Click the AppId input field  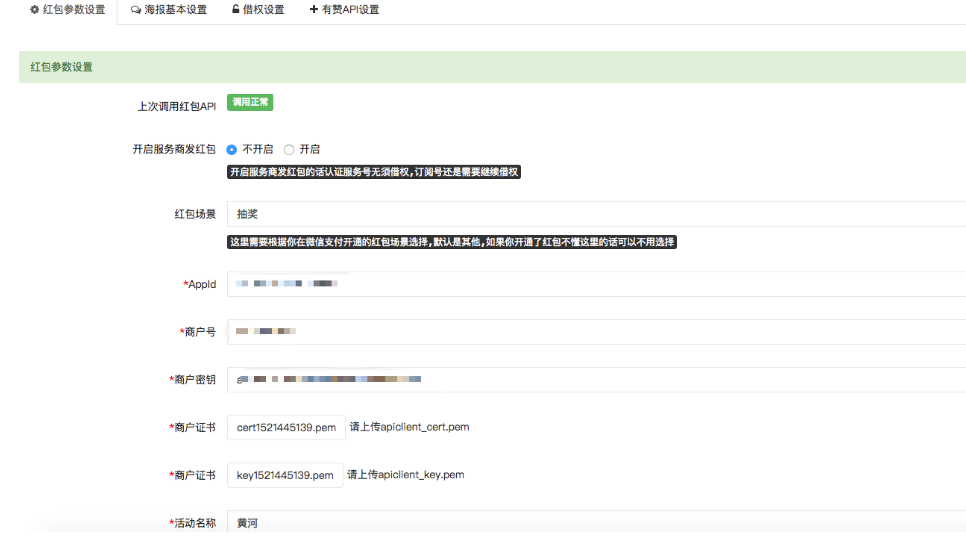pyautogui.click(x=595, y=284)
